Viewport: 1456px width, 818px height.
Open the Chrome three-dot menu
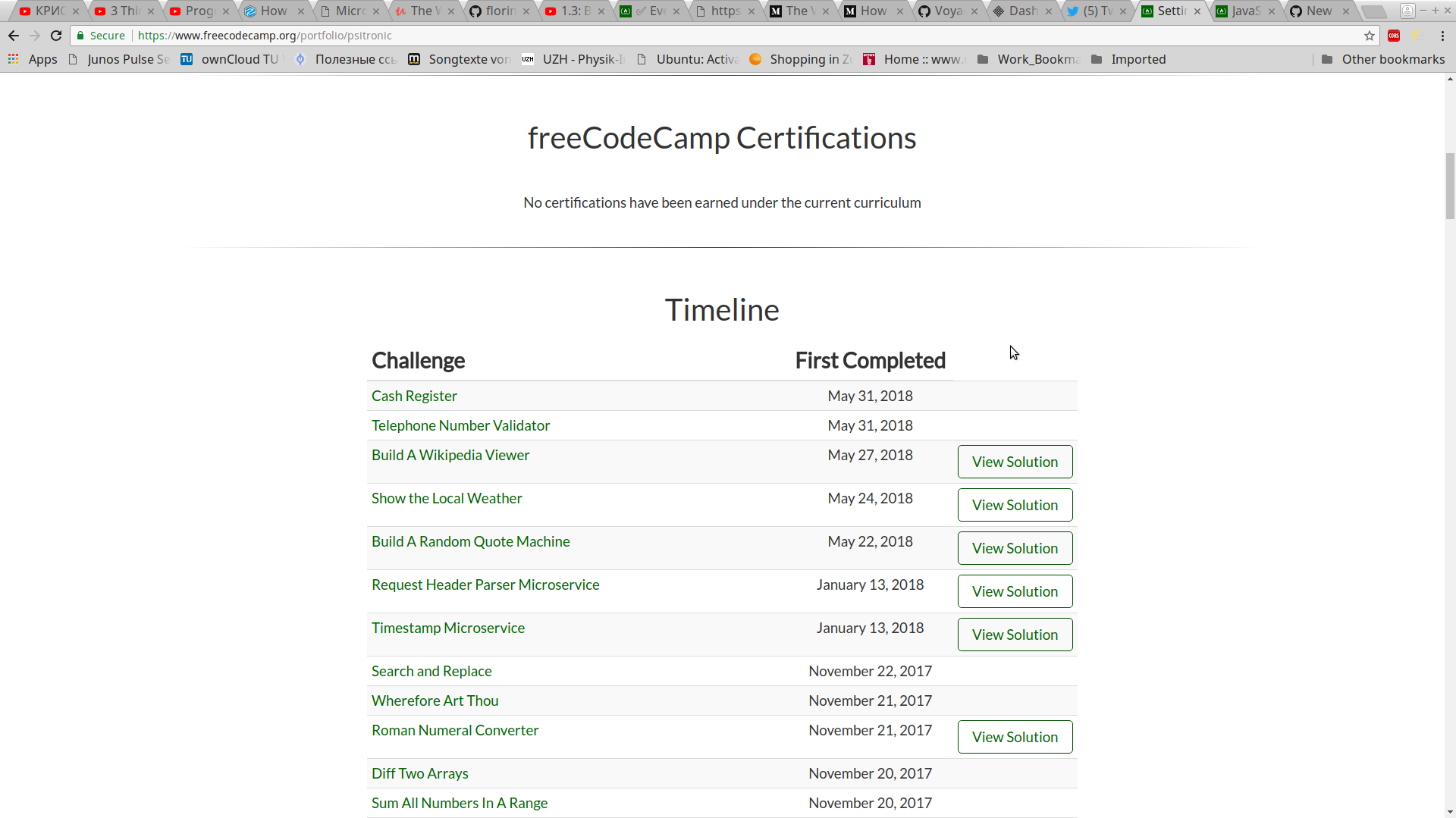(1443, 36)
